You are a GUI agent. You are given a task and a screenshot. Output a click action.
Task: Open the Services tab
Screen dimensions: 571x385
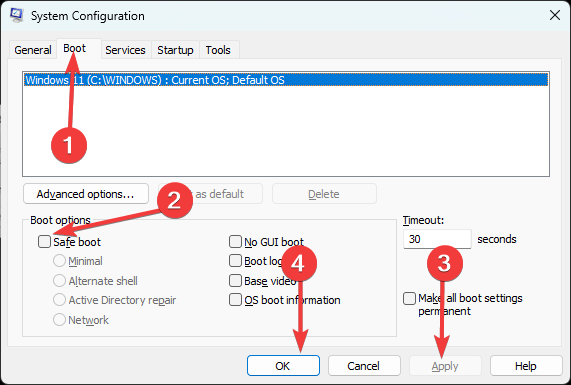pos(125,50)
